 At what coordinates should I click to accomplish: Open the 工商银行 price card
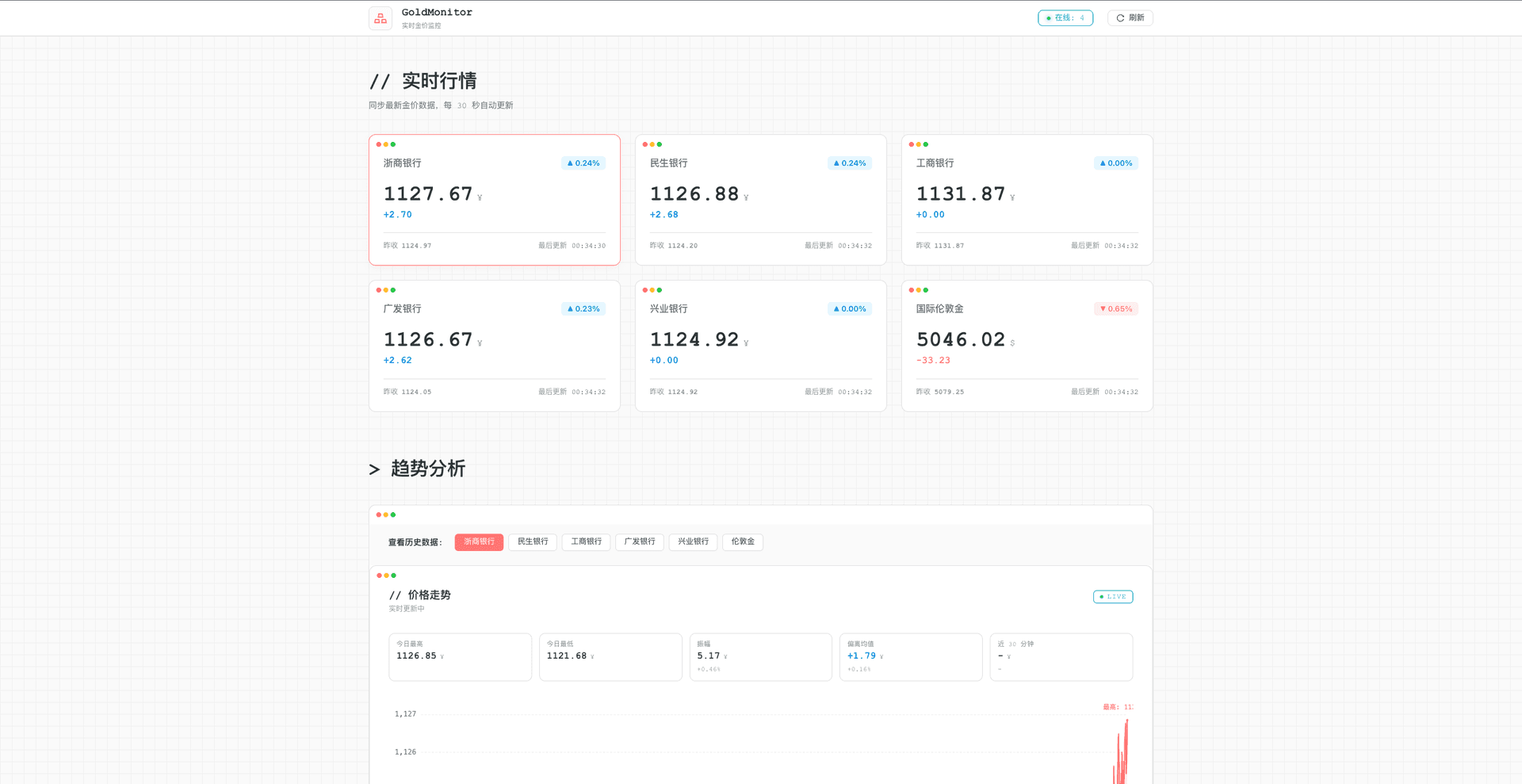coord(1027,200)
